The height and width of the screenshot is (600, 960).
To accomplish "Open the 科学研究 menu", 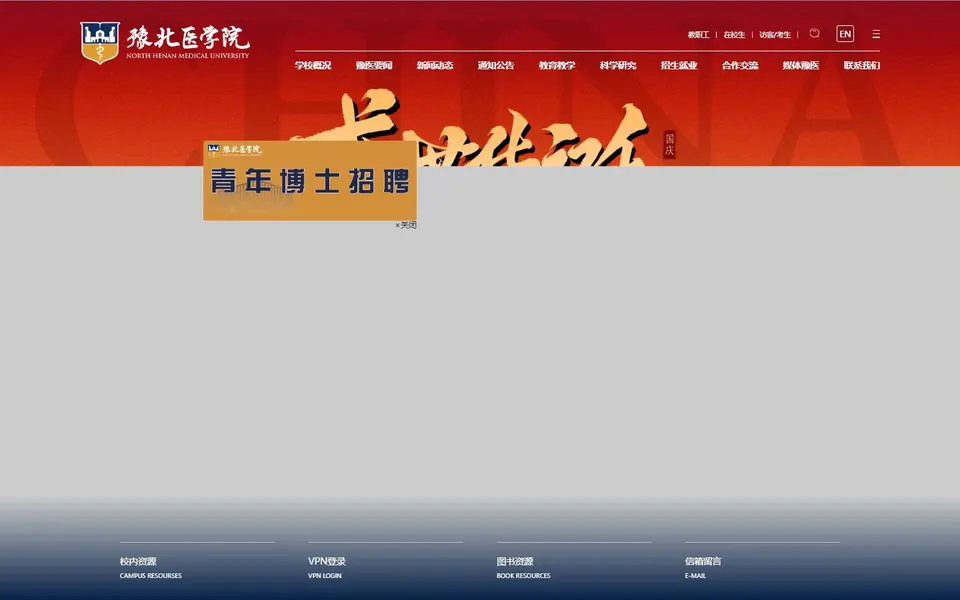I will tap(618, 66).
